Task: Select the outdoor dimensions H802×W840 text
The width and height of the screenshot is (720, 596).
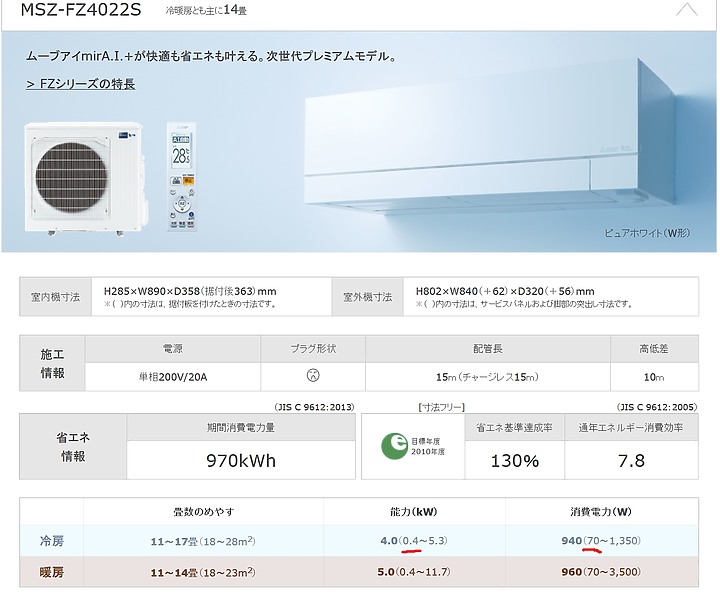Action: coord(505,291)
